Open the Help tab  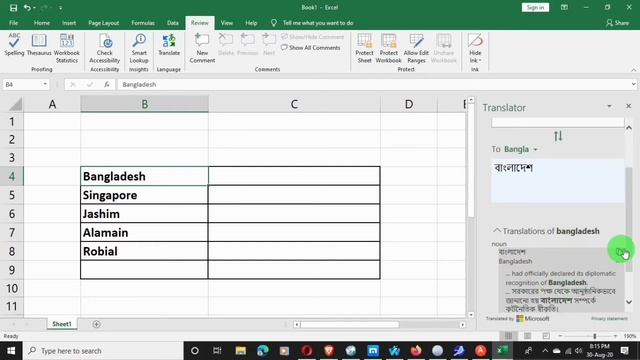click(x=251, y=23)
